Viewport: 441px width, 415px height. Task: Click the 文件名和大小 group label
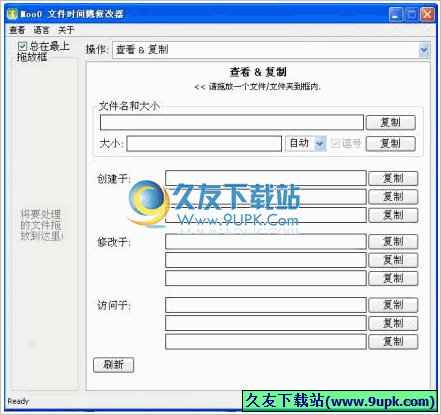point(129,106)
